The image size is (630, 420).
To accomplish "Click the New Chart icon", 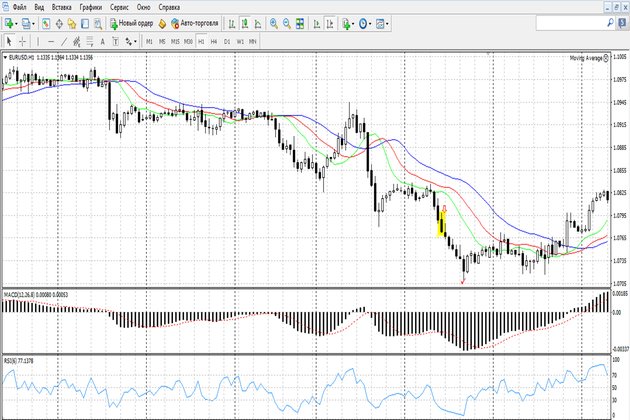I will [x=8, y=24].
